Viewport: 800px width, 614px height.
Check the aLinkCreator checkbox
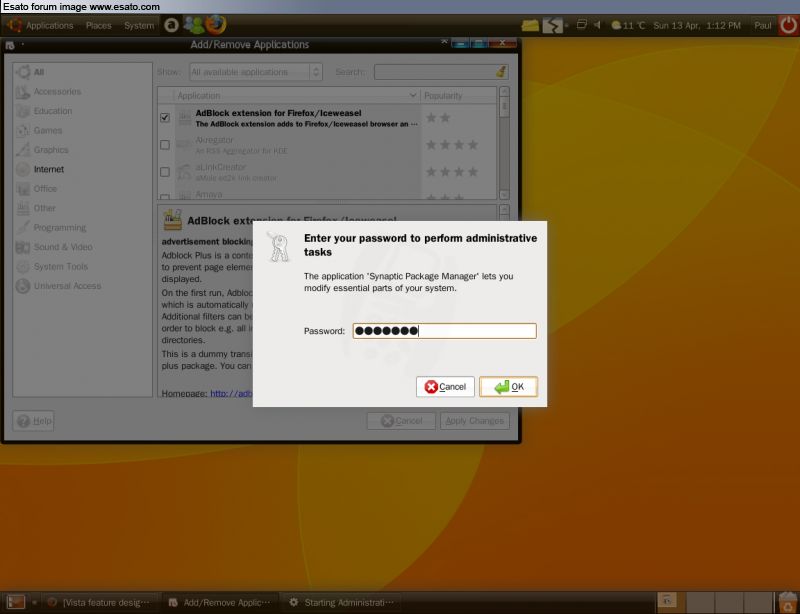click(x=165, y=172)
